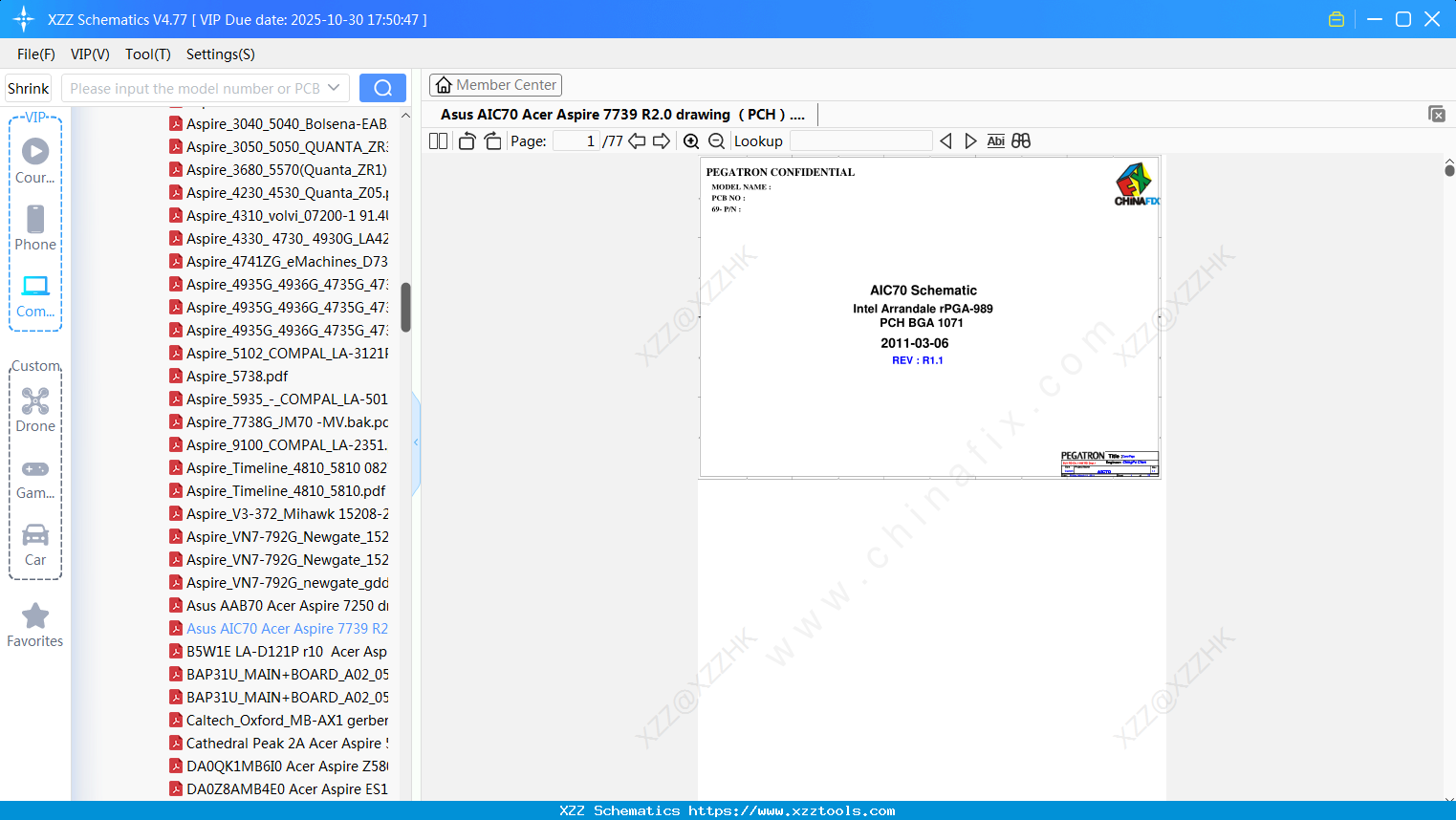Go to previous page with left arrow
Viewport: 1456px width, 820px height.
(x=637, y=141)
